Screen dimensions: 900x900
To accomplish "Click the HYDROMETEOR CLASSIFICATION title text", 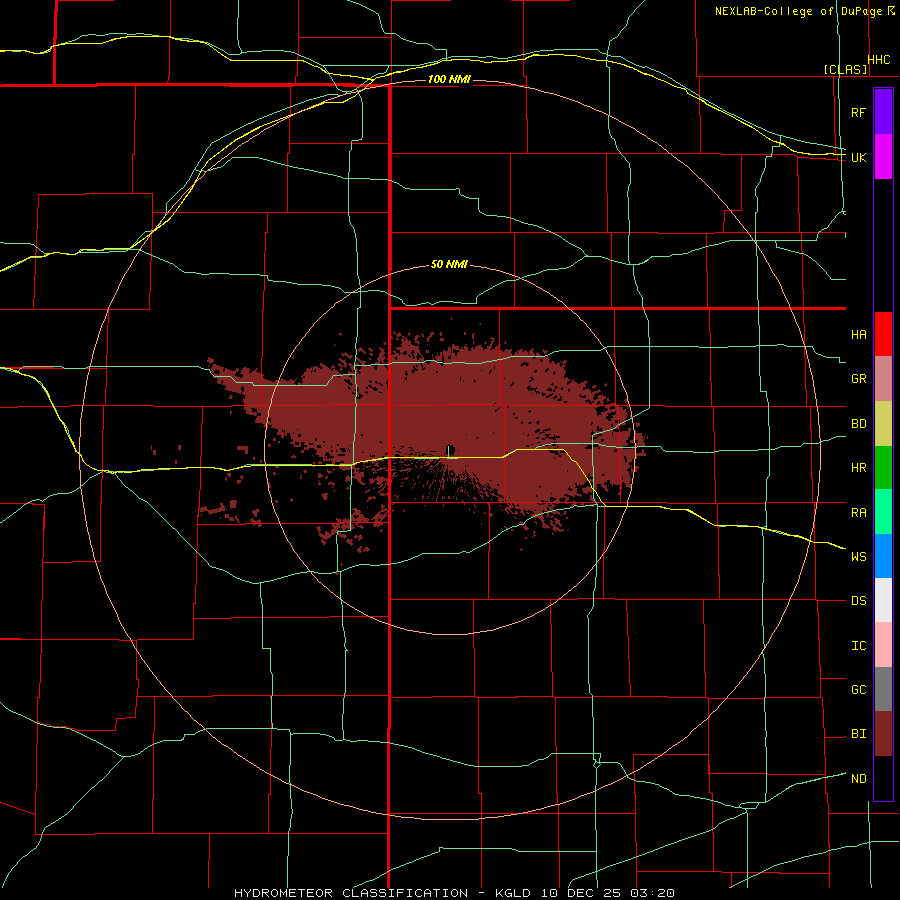I will (x=351, y=893).
